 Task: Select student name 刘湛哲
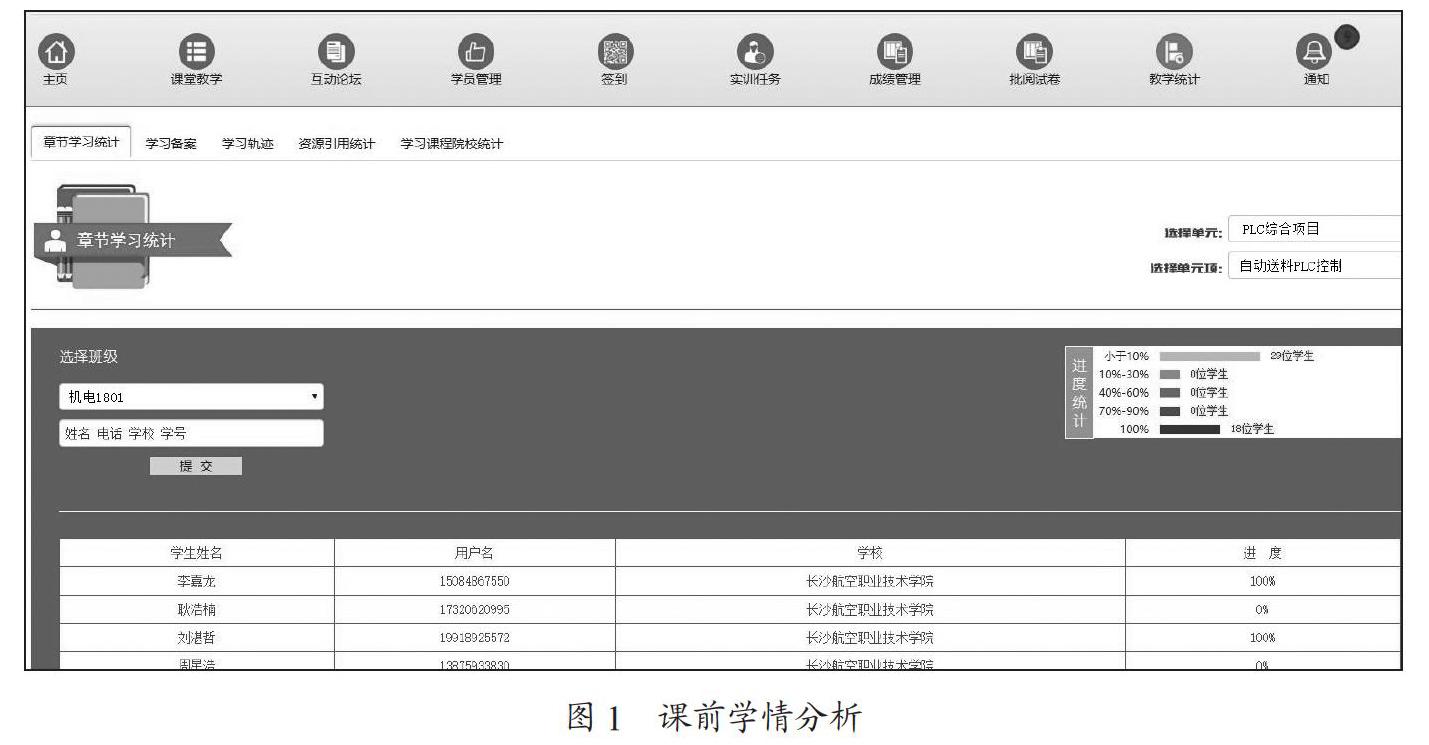(x=196, y=637)
